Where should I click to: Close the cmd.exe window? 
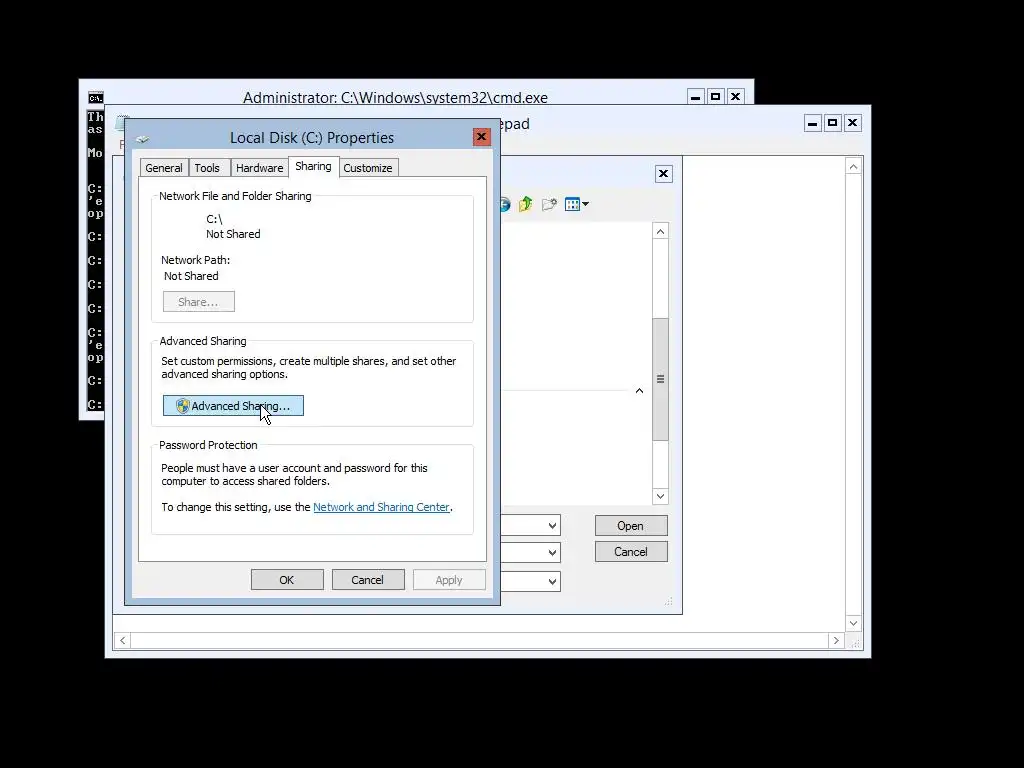click(735, 97)
